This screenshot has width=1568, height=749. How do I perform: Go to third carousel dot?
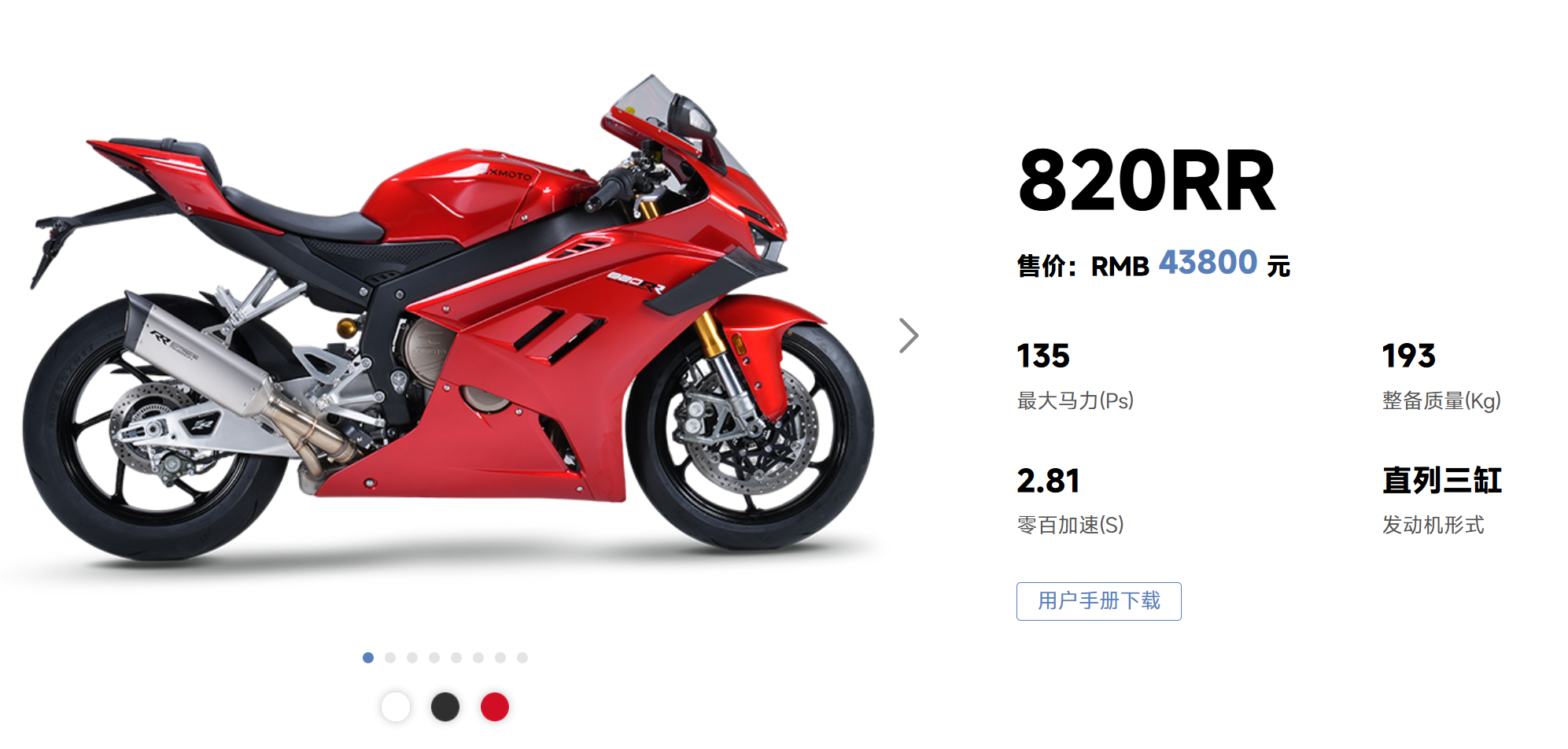click(412, 658)
